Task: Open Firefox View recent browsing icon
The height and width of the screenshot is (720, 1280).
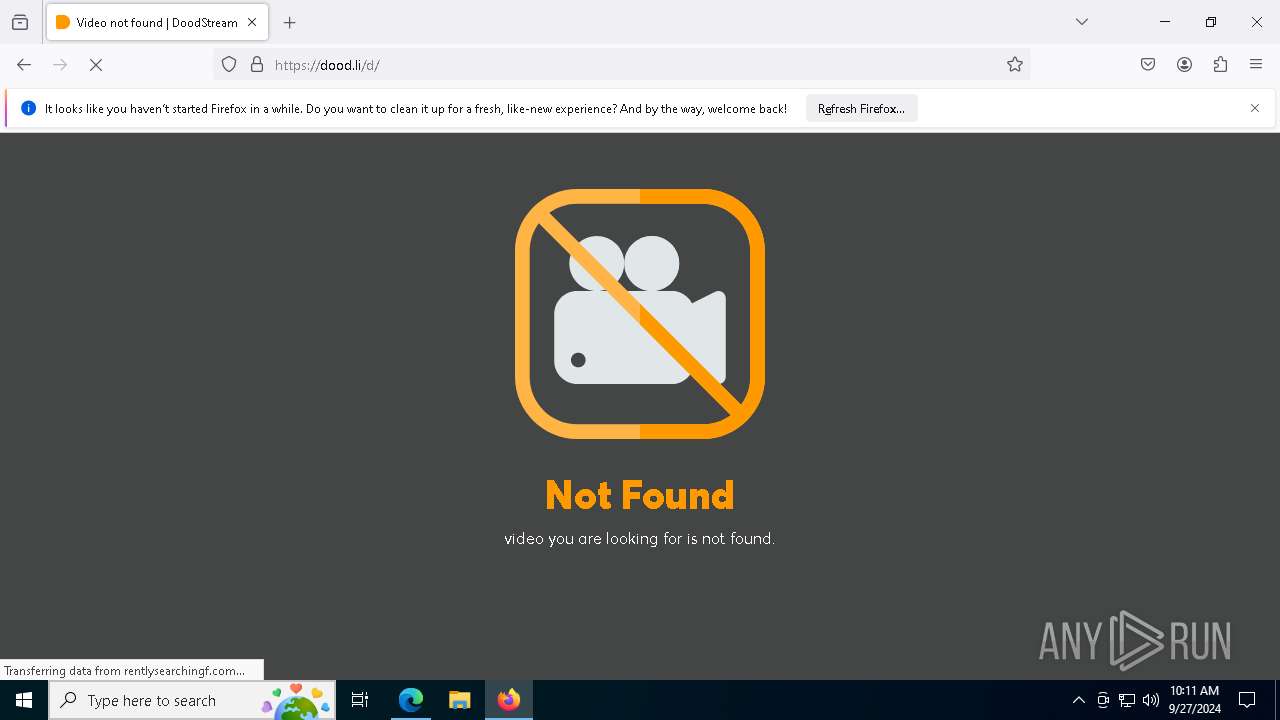Action: tap(20, 22)
